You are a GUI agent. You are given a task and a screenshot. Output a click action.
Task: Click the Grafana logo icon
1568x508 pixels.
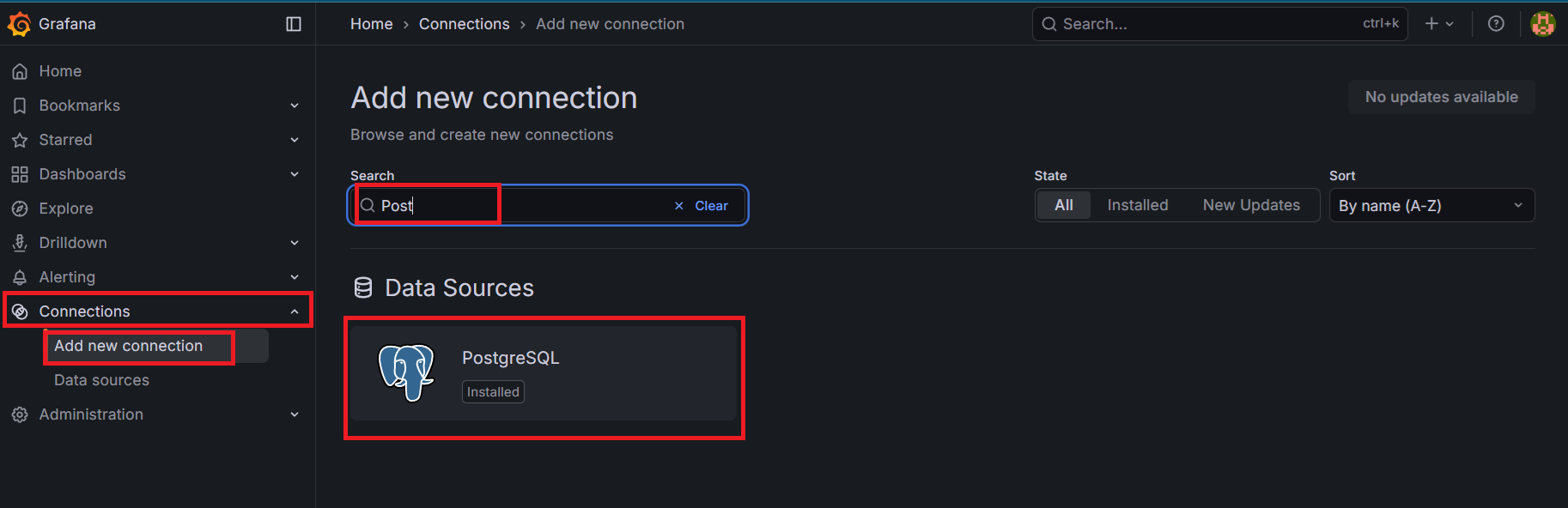(x=19, y=24)
